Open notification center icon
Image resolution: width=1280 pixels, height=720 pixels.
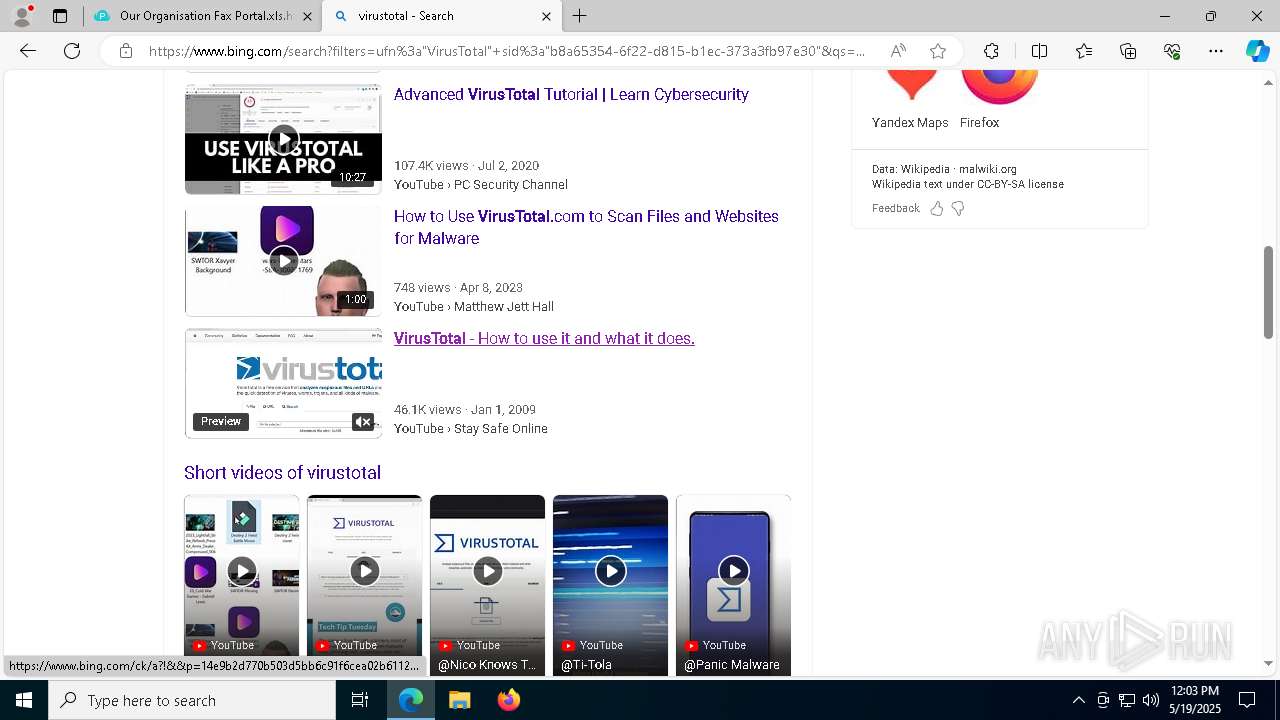point(1247,700)
